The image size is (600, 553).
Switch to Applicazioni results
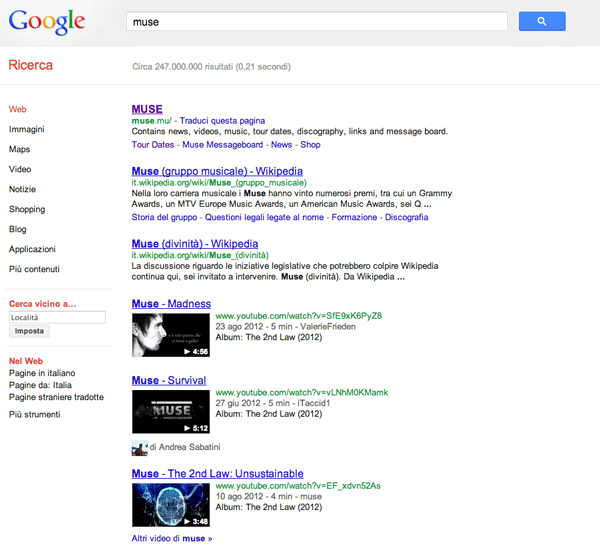(32, 249)
